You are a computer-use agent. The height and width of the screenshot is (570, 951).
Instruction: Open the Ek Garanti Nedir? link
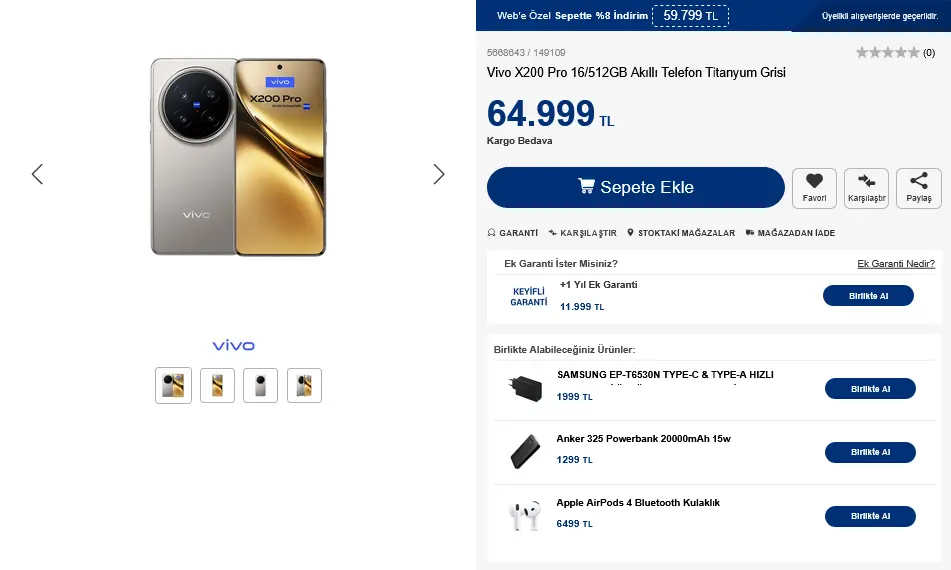pos(896,264)
